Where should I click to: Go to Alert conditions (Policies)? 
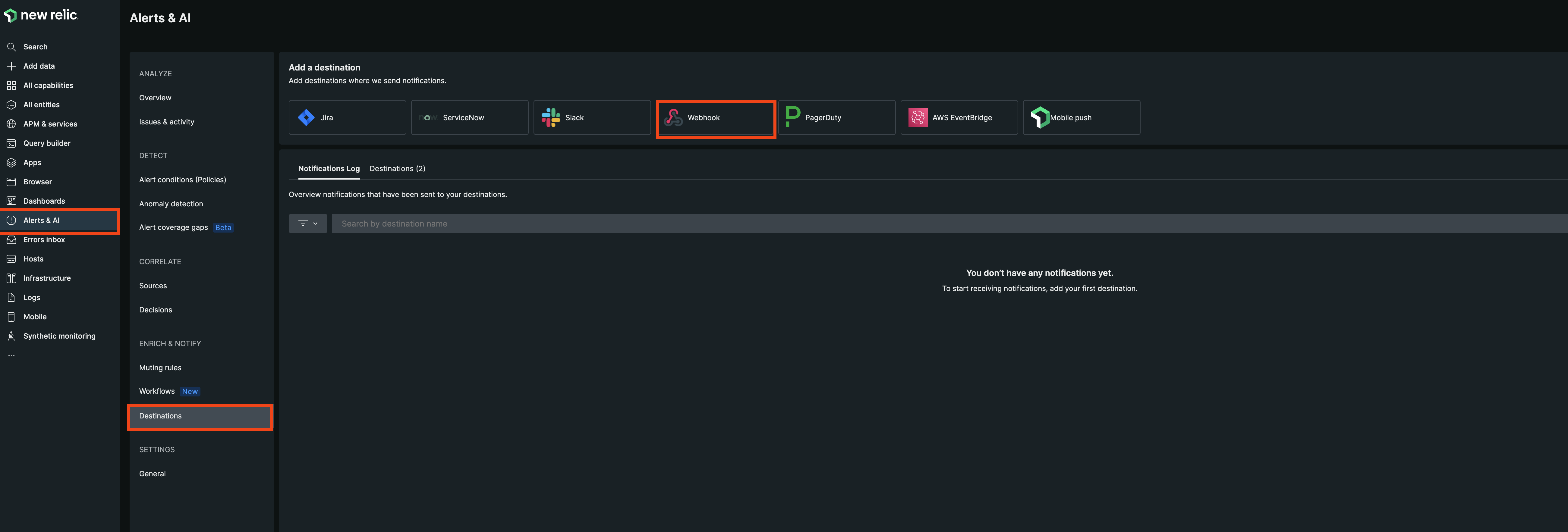pyautogui.click(x=182, y=180)
